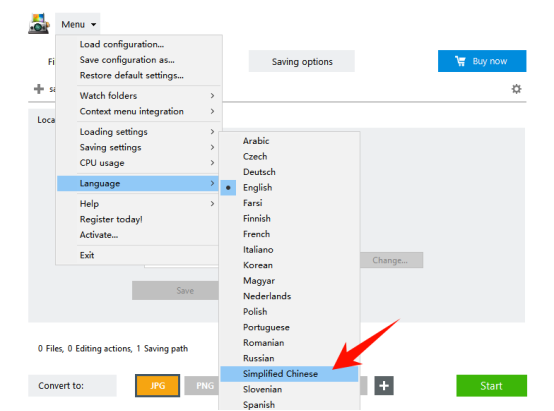This screenshot has width=554, height=411.
Task: Set language to Polish
Action: pos(289,312)
